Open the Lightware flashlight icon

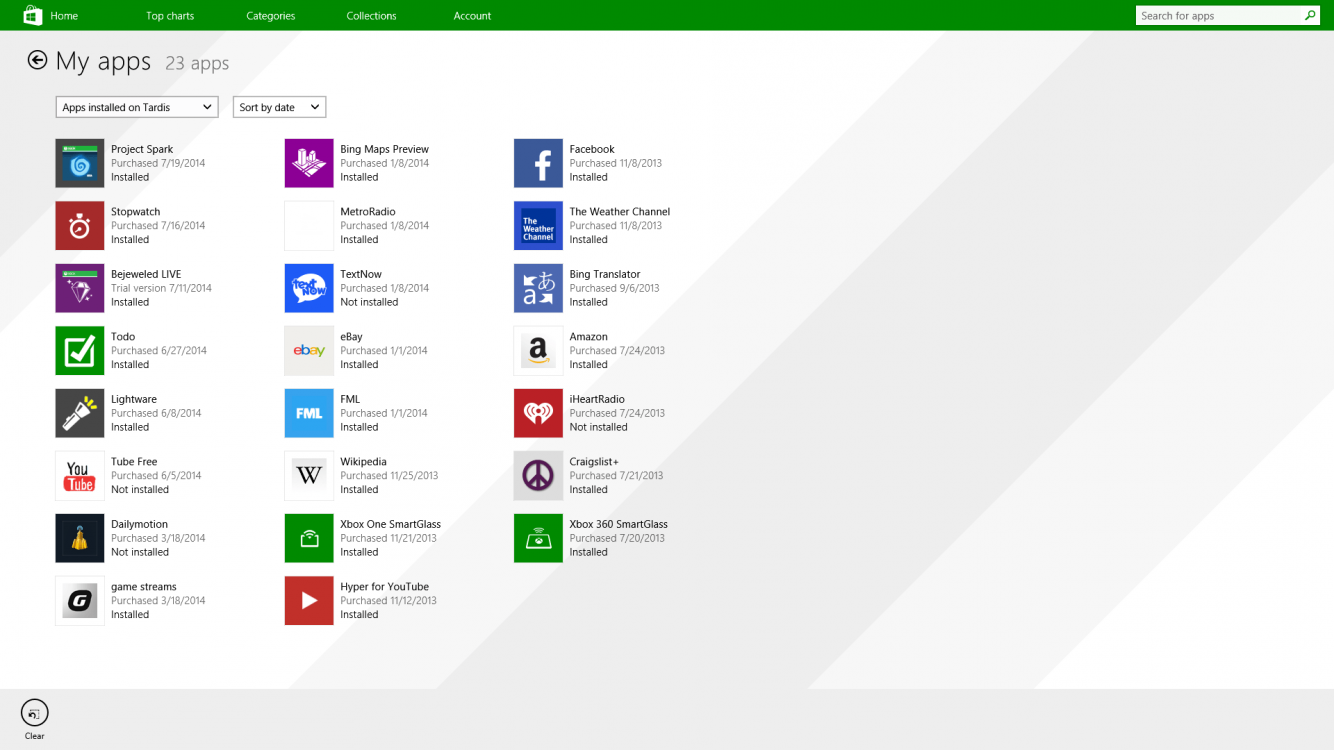[x=80, y=413]
